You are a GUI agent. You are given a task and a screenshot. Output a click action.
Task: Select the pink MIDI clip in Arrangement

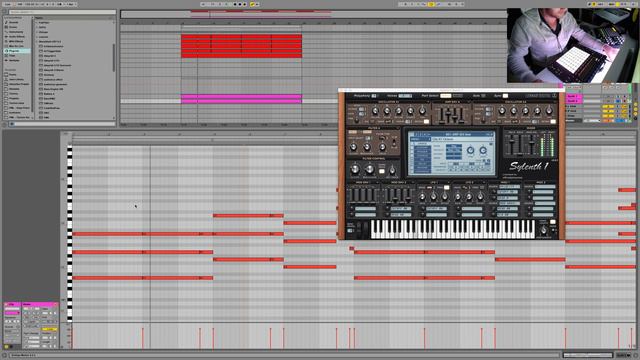(x=241, y=99)
